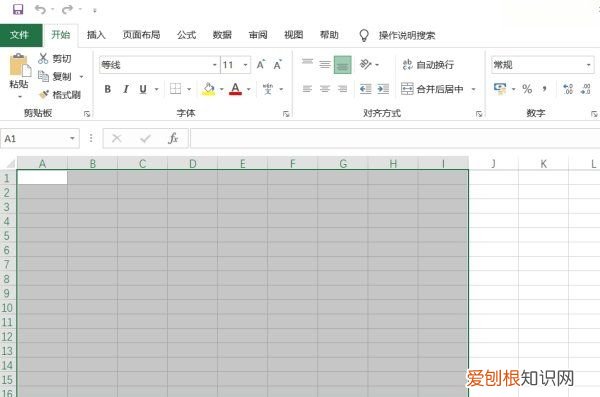Expand the Underline style dropdown arrow

(157, 90)
